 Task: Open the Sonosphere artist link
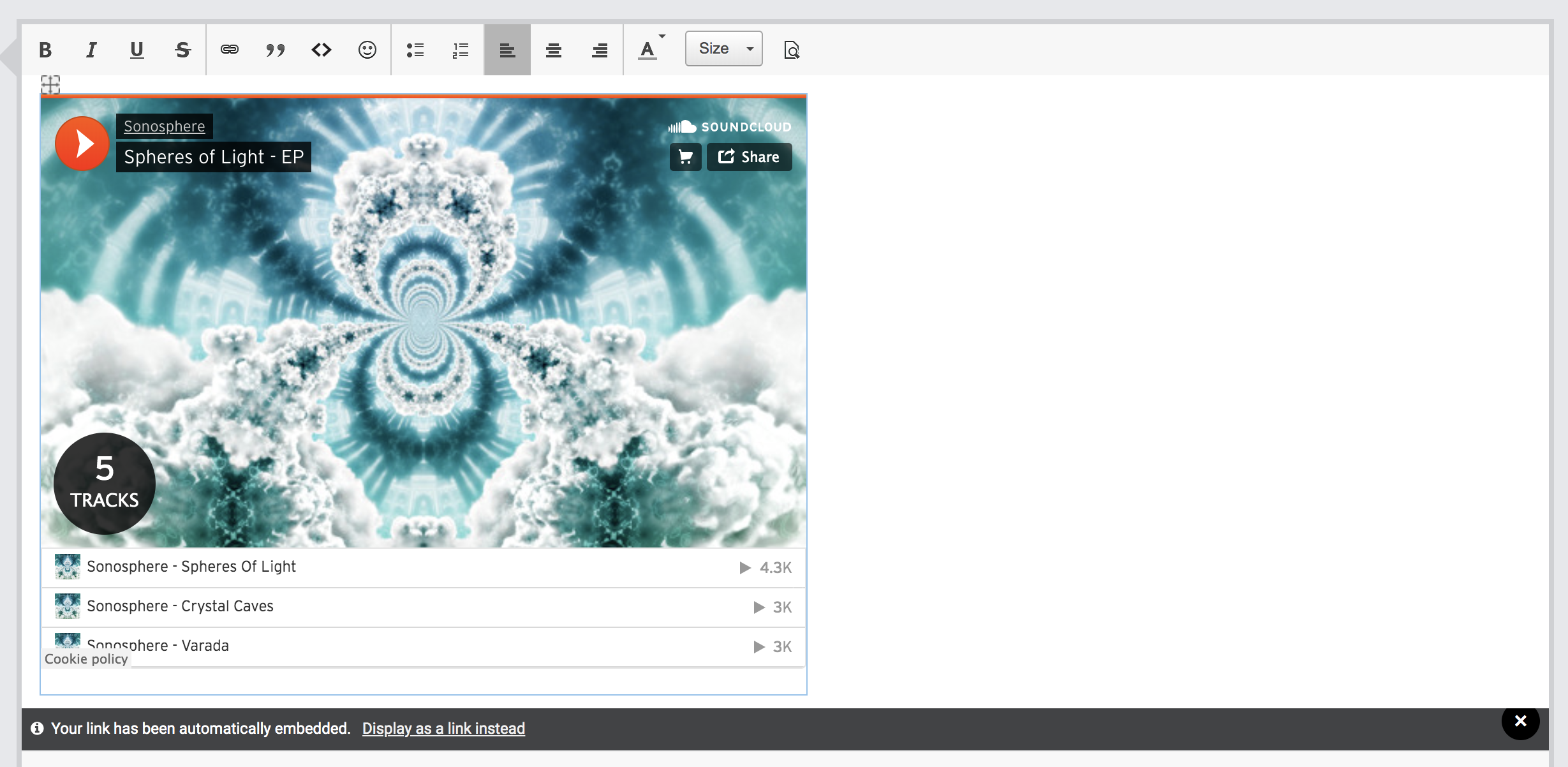click(x=165, y=126)
